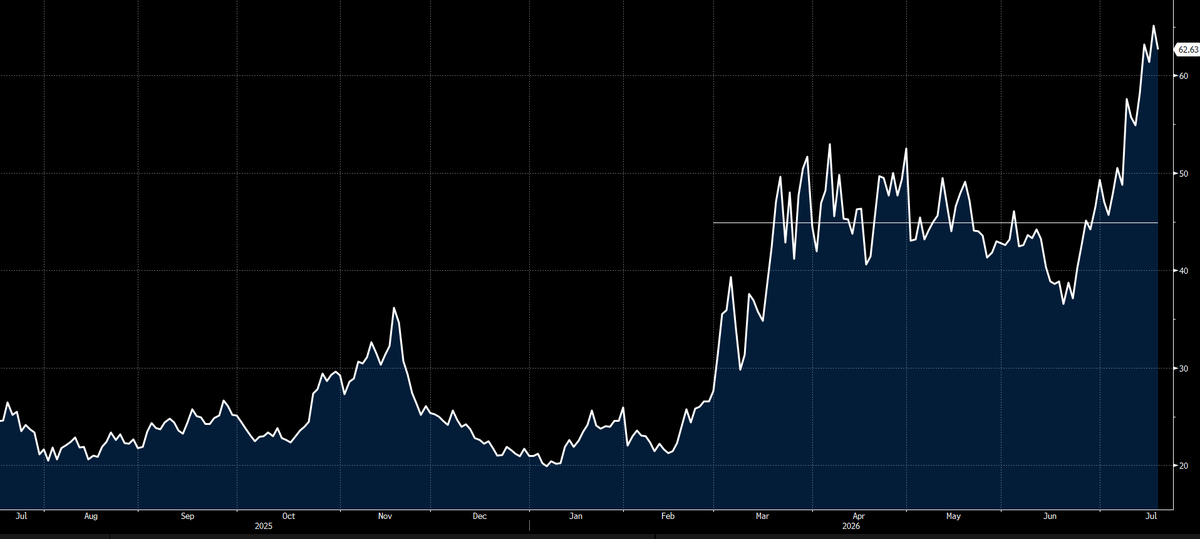
Task: Click the Dec month label
Action: [x=479, y=516]
